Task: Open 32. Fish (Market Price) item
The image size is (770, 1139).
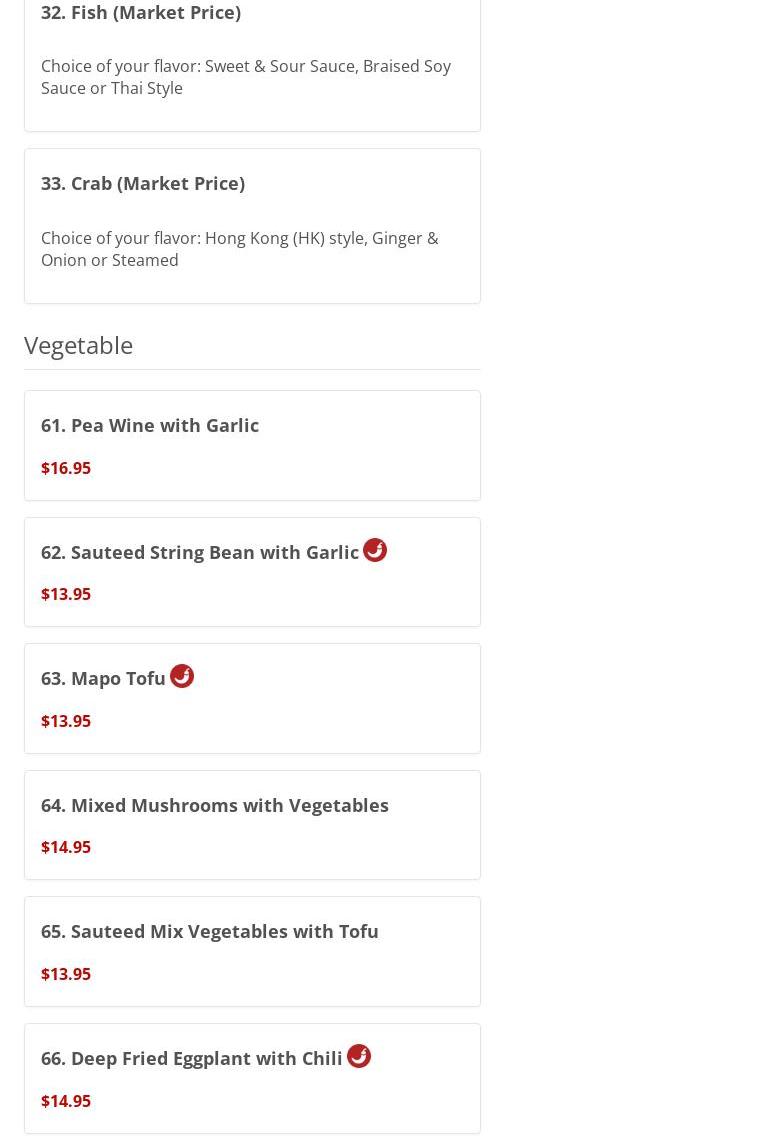Action: point(141,12)
